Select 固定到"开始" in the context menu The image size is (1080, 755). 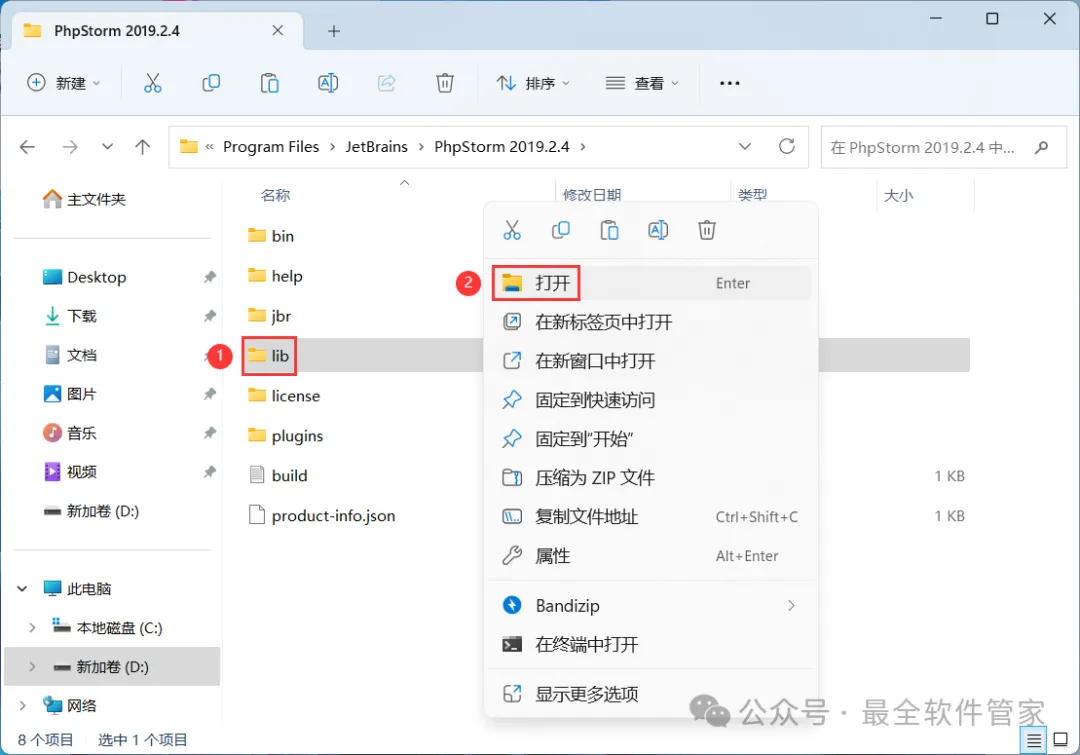coord(650,439)
